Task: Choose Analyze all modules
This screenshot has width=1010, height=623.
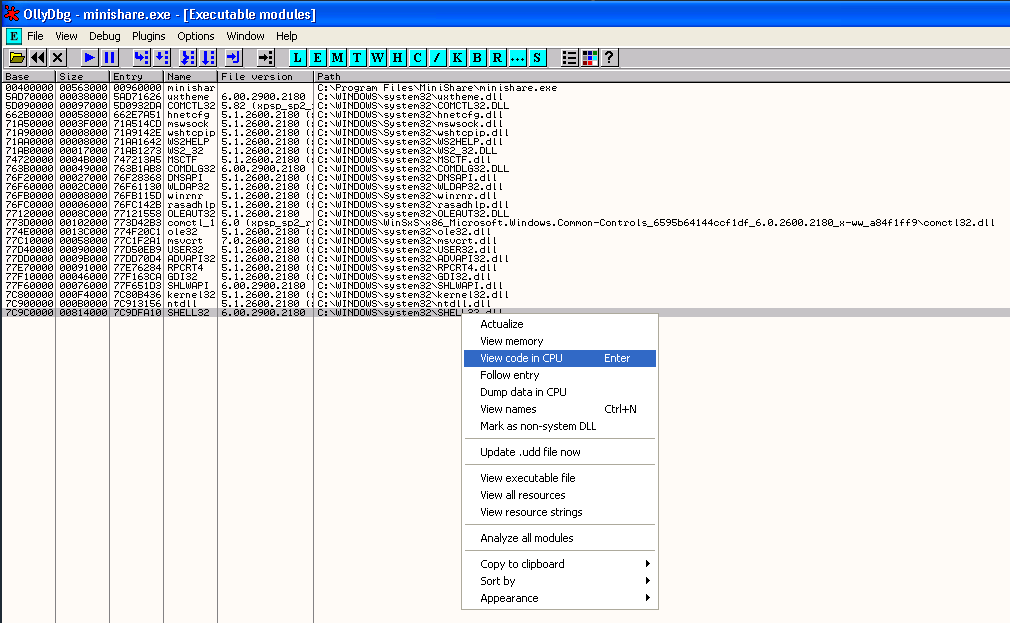Action: [560, 538]
